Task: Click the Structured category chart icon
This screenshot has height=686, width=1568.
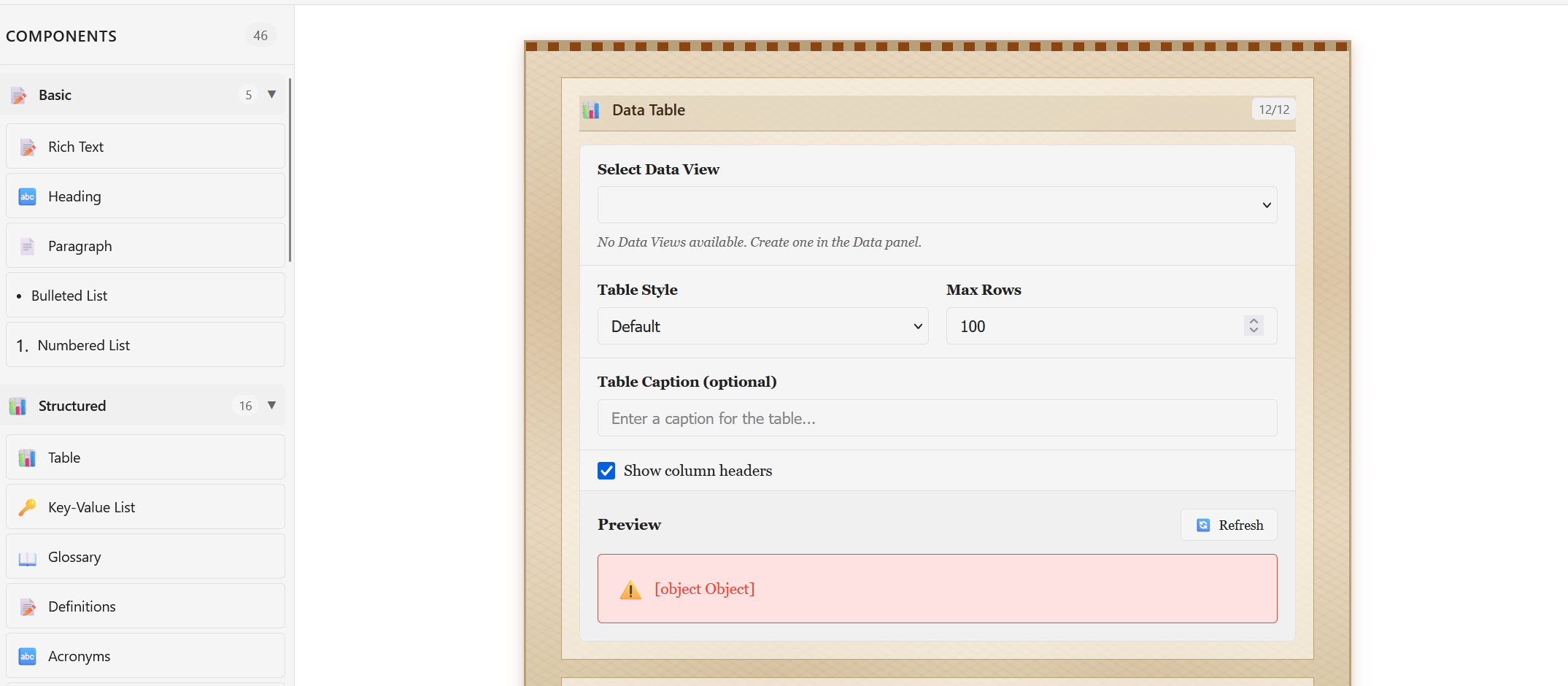Action: coord(18,406)
